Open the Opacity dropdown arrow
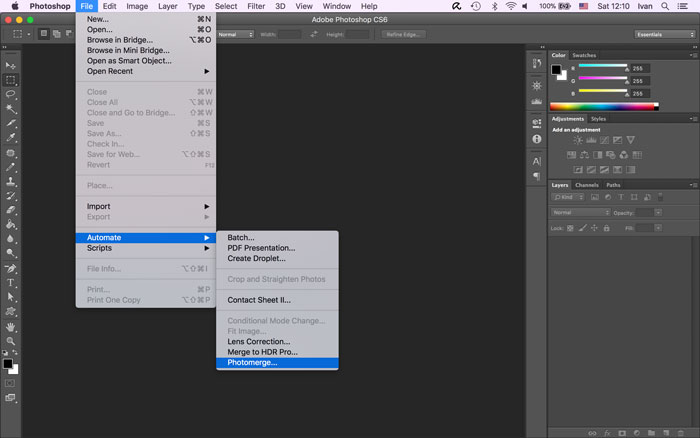 [x=658, y=213]
